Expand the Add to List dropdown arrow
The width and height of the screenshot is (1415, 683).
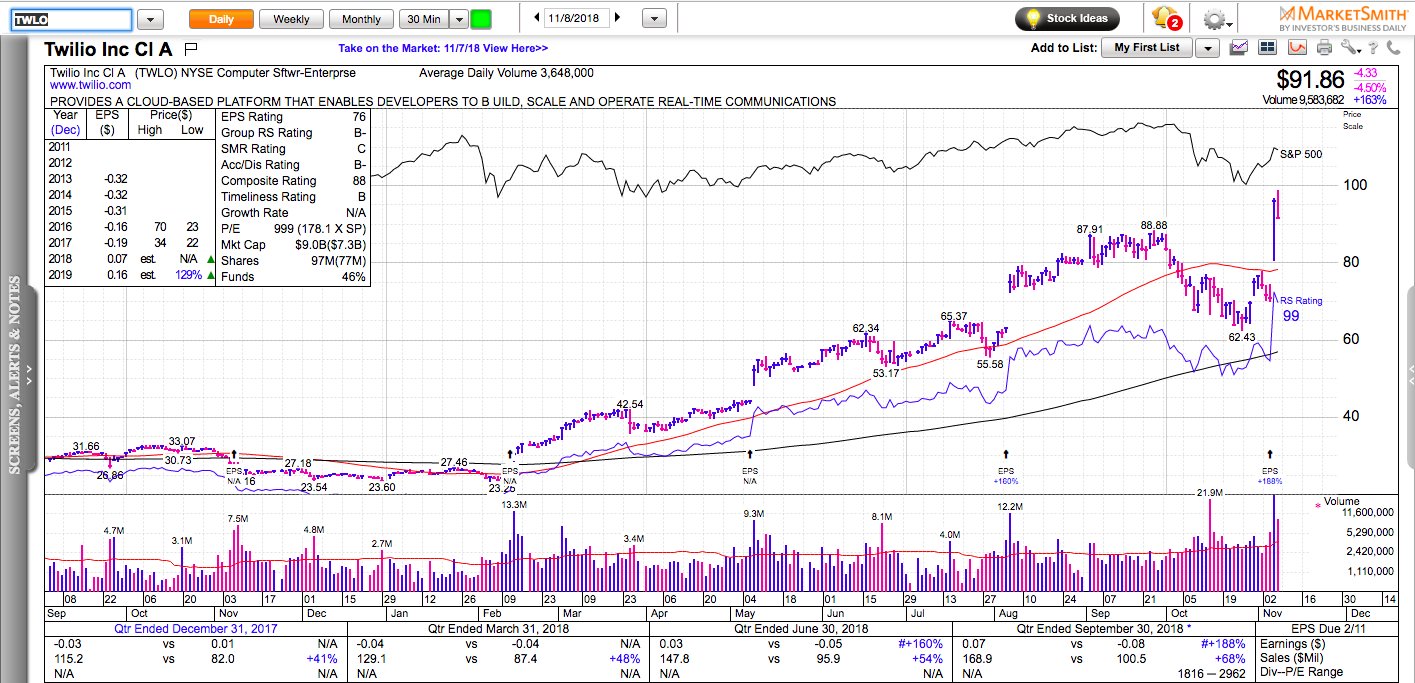pyautogui.click(x=1207, y=48)
